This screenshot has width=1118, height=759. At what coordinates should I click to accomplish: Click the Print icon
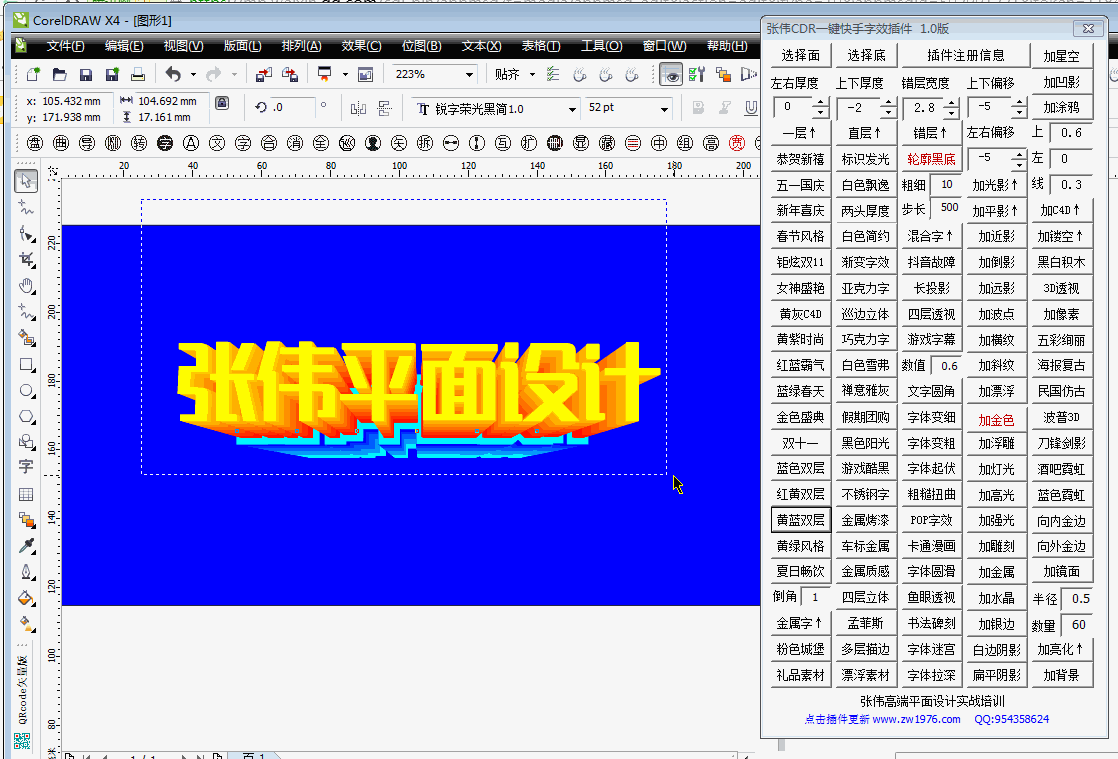[x=138, y=74]
